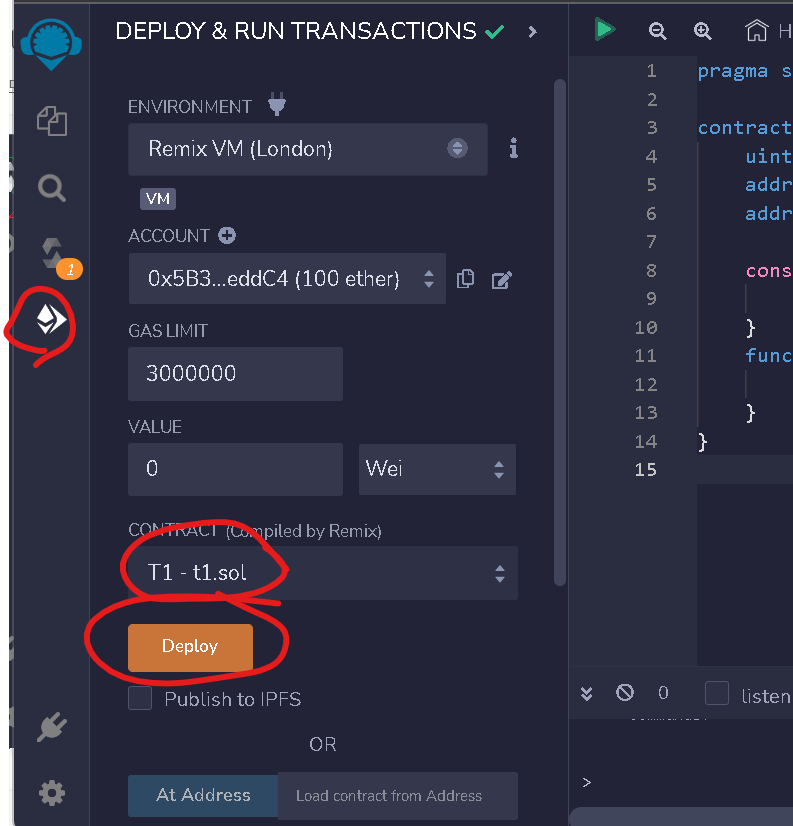
Task: Open Settings gear in sidebar
Action: coord(52,793)
